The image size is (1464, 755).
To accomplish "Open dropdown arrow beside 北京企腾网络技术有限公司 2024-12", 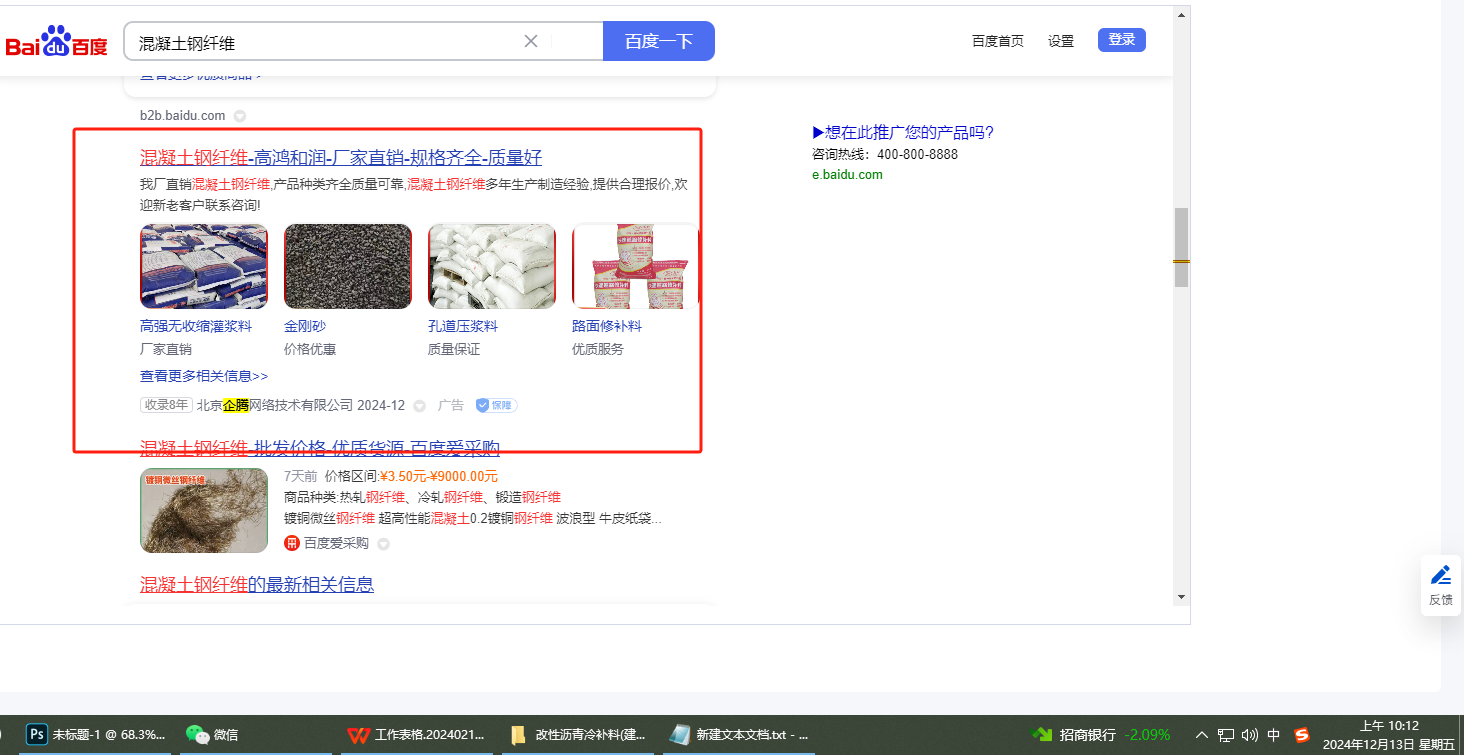I will [x=420, y=406].
